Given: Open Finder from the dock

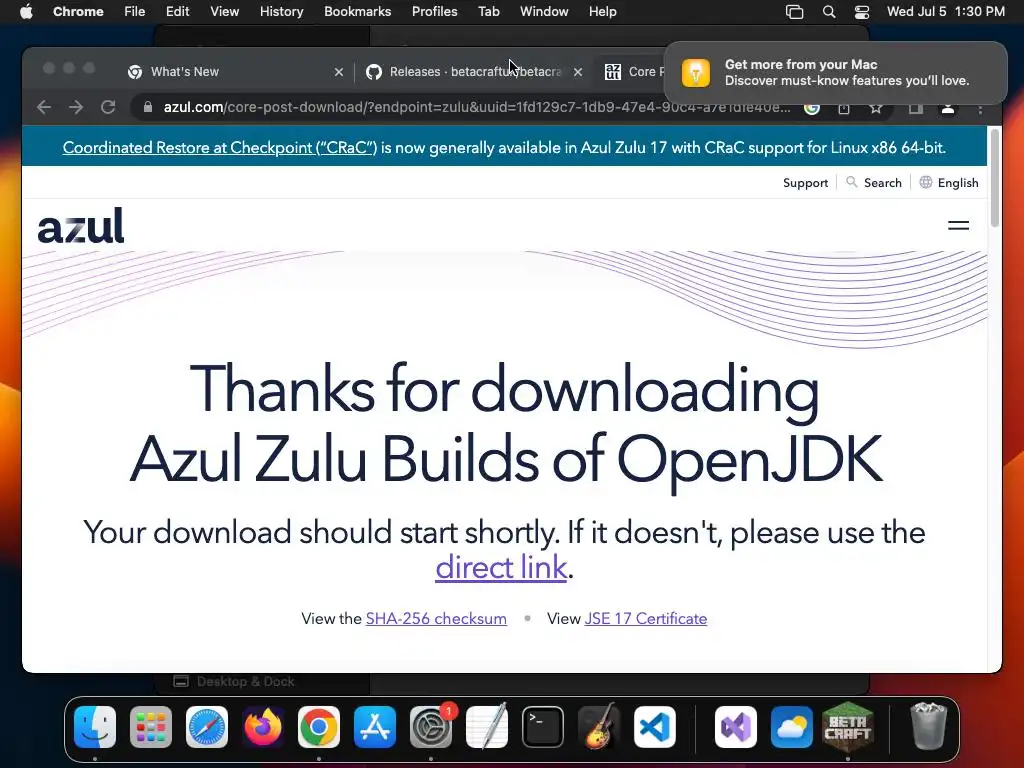Looking at the screenshot, I should pyautogui.click(x=95, y=727).
